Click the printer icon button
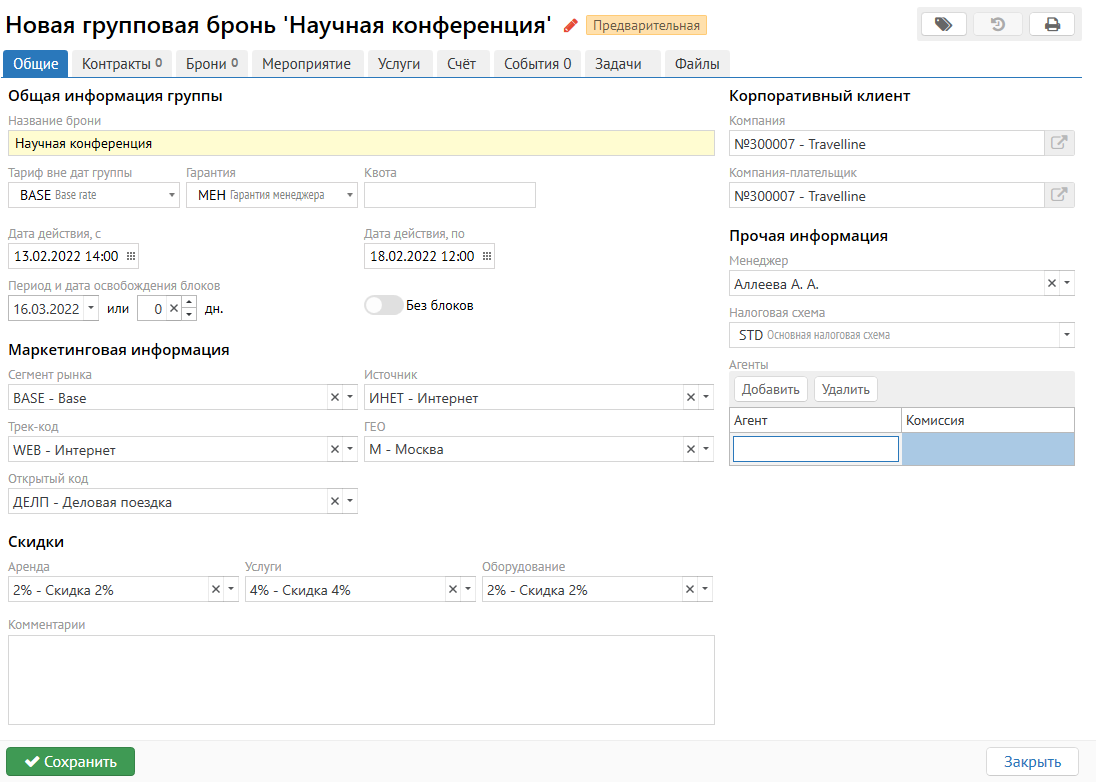The height and width of the screenshot is (782, 1096). point(1052,25)
